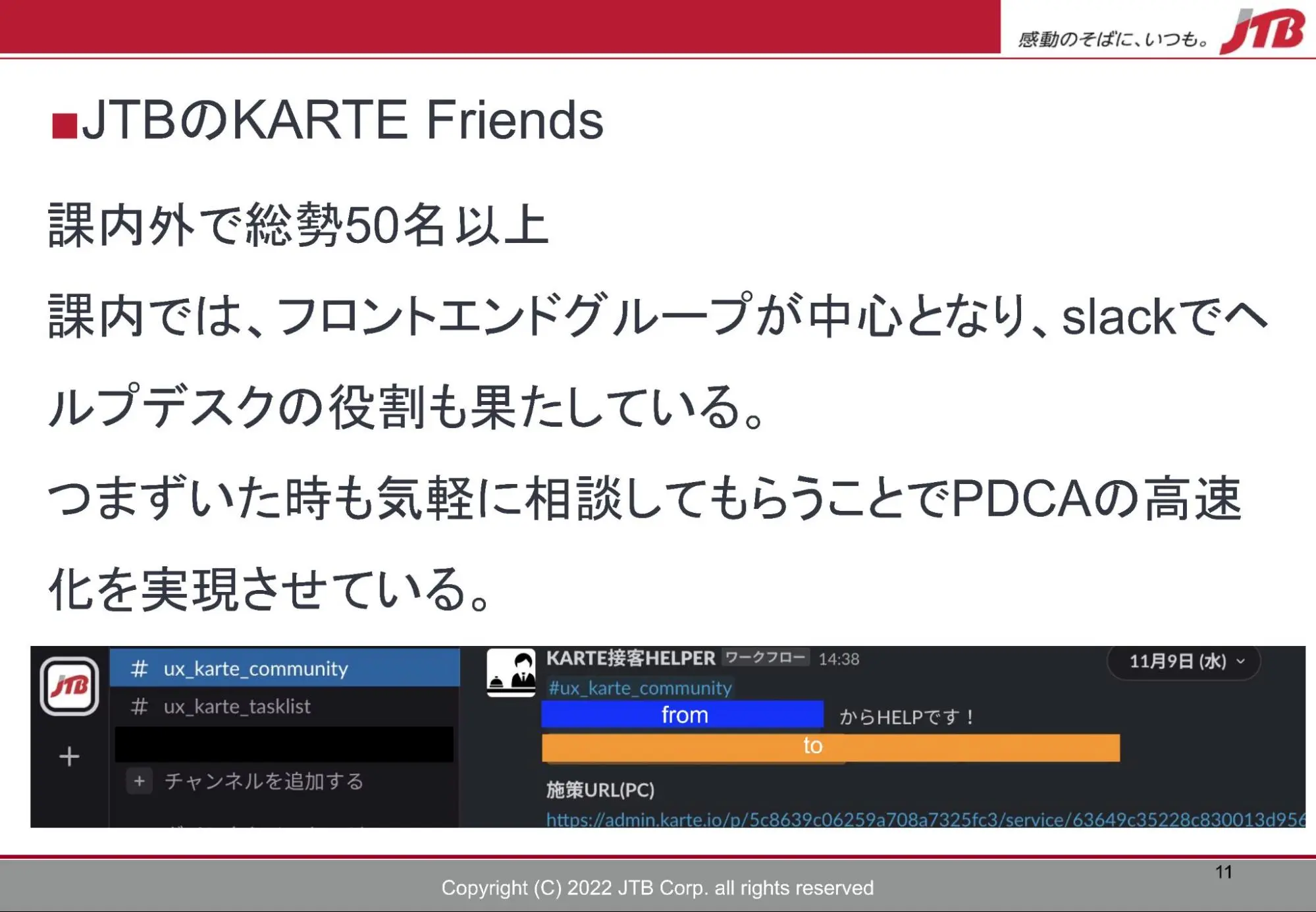The height and width of the screenshot is (912, 1316).
Task: Click the #ux_karte_community channel mention
Action: [x=640, y=688]
